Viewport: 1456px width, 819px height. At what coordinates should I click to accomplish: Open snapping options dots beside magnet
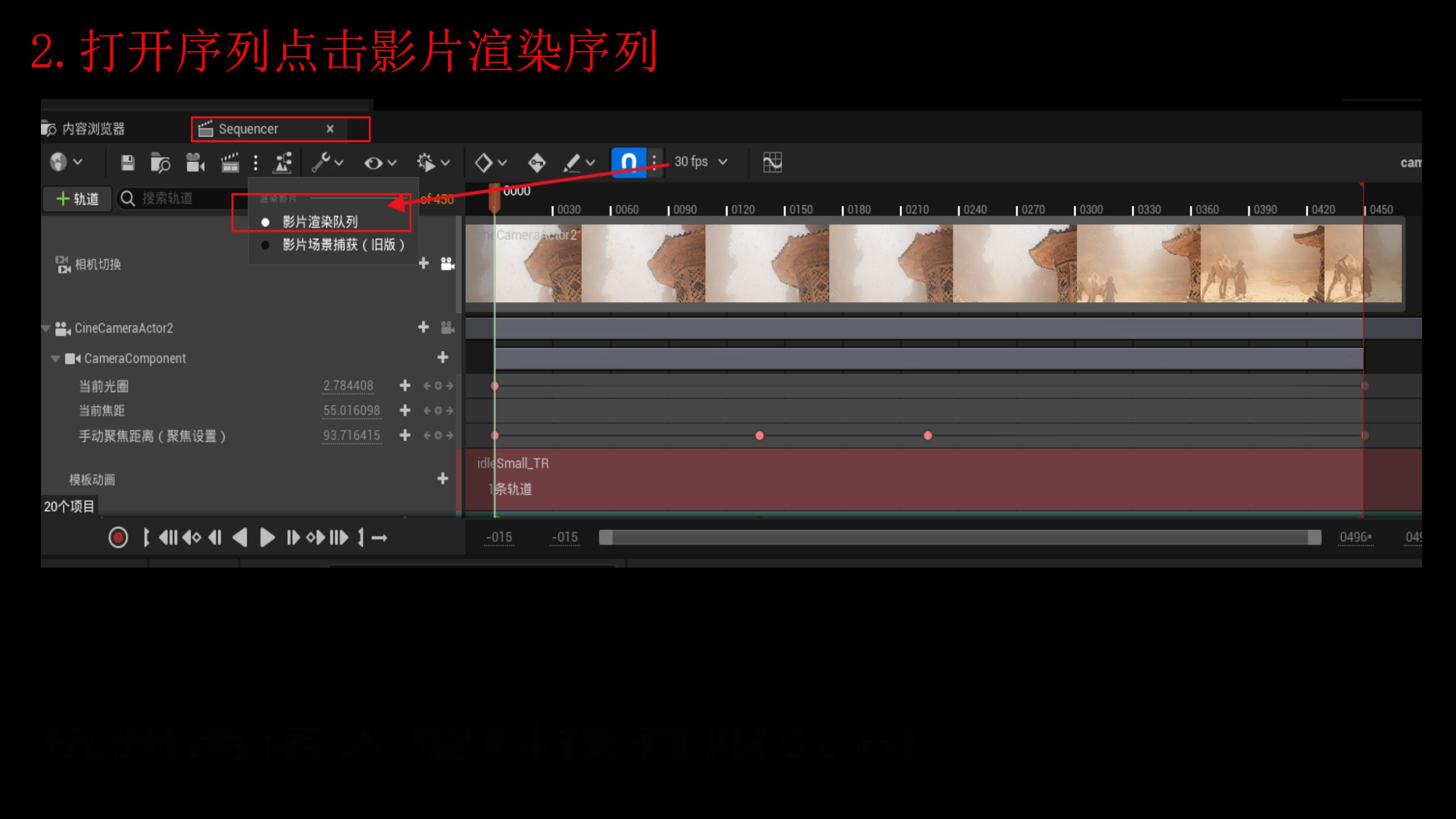click(x=655, y=163)
